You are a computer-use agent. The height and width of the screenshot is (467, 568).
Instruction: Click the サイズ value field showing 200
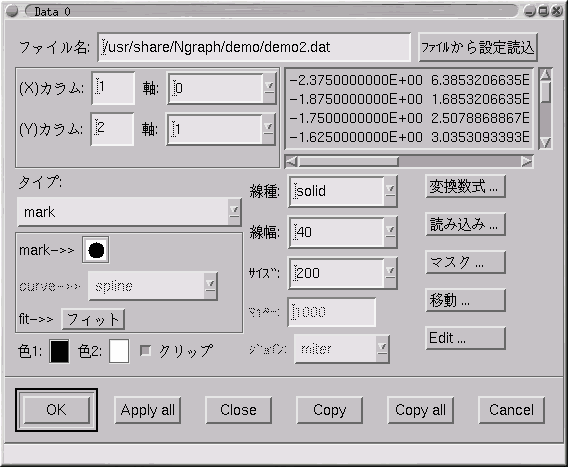point(337,273)
